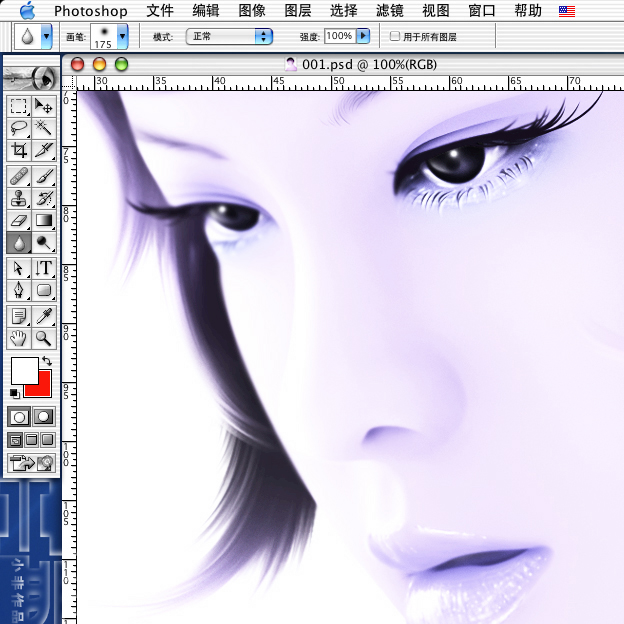Select the Pen tool
Screen dimensions: 624x624
19,290
